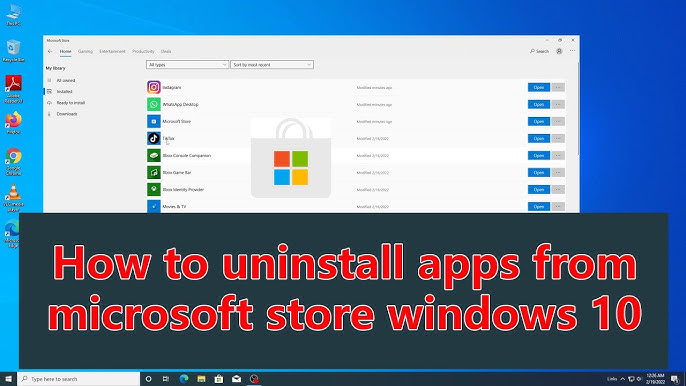The width and height of the screenshot is (686, 386).
Task: Select the Microsoft Store app icon in list
Action: coord(154,121)
